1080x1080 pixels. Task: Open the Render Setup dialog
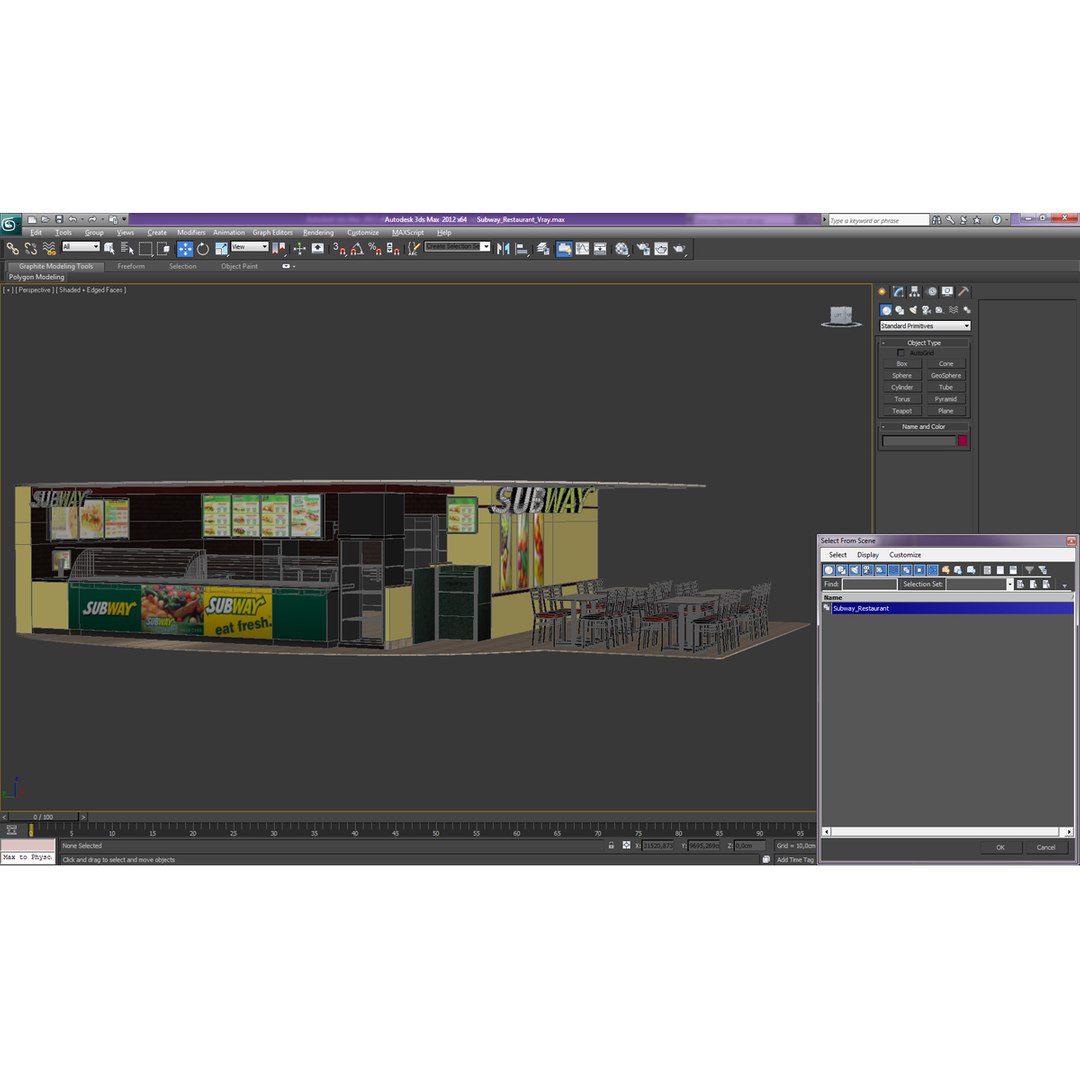[x=642, y=249]
